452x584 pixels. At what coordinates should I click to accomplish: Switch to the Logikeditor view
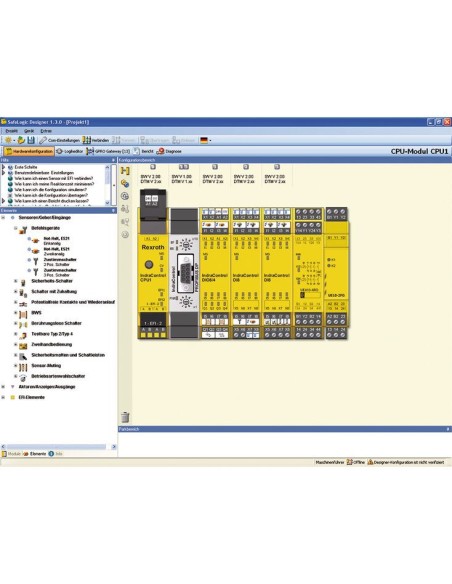(70, 151)
